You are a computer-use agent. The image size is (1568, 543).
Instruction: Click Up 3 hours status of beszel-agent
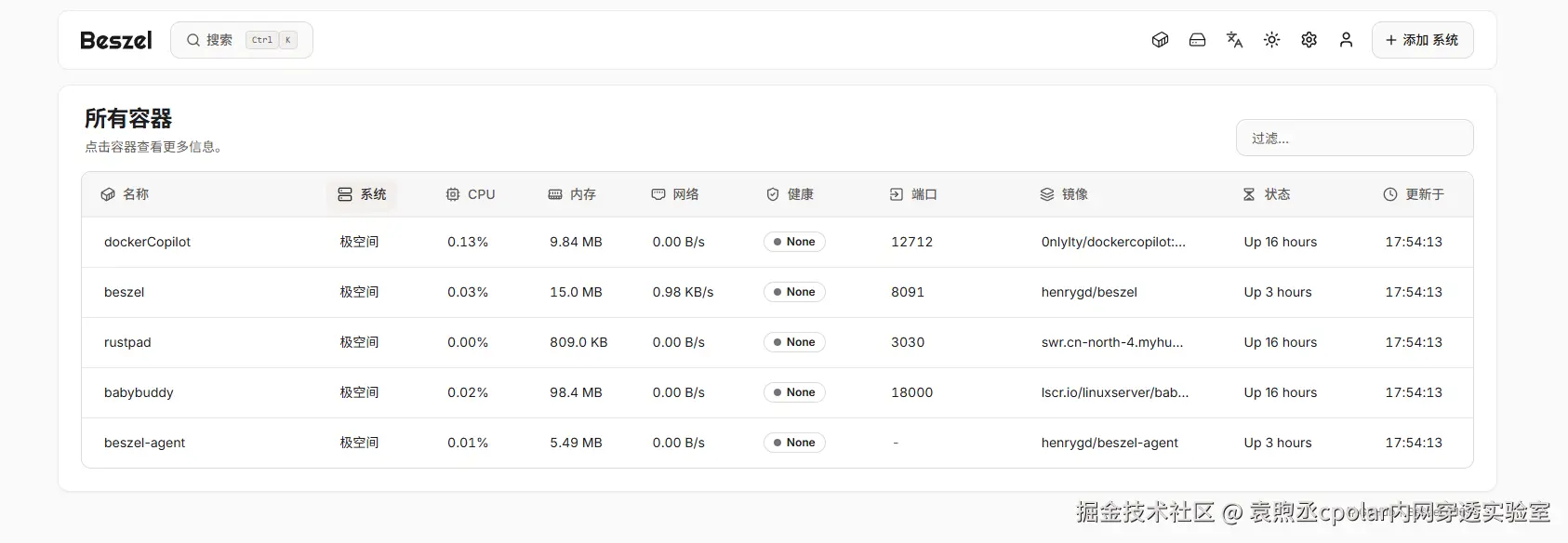[1278, 443]
